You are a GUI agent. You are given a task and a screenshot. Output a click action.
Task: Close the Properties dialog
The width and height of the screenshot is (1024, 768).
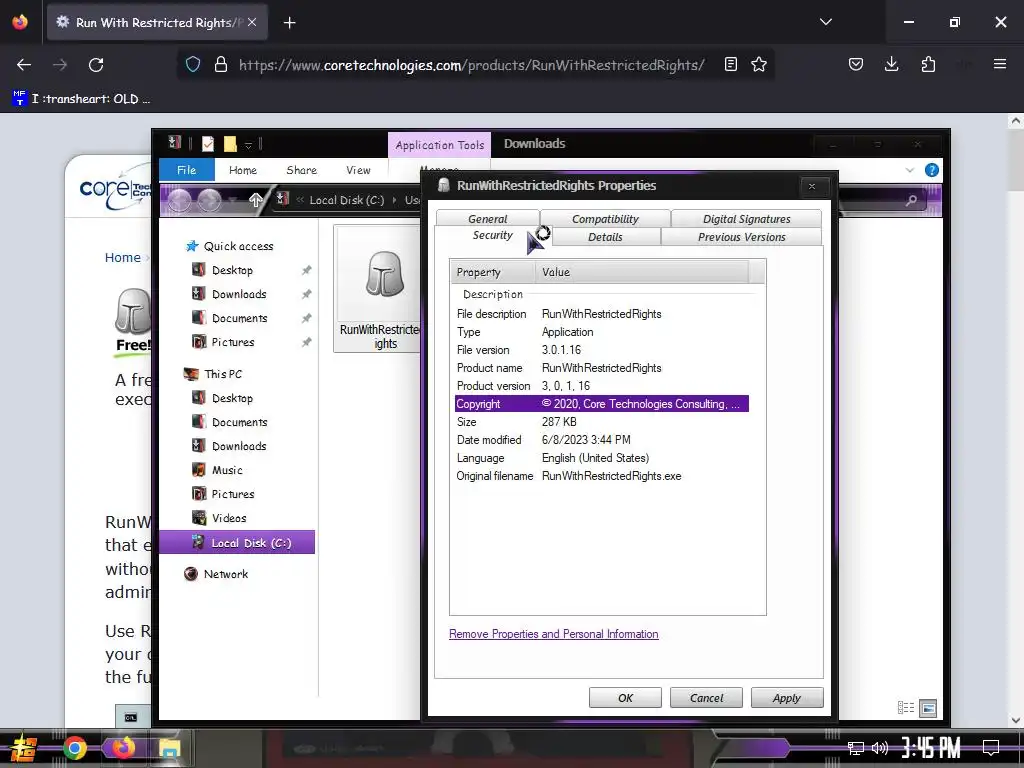812,187
